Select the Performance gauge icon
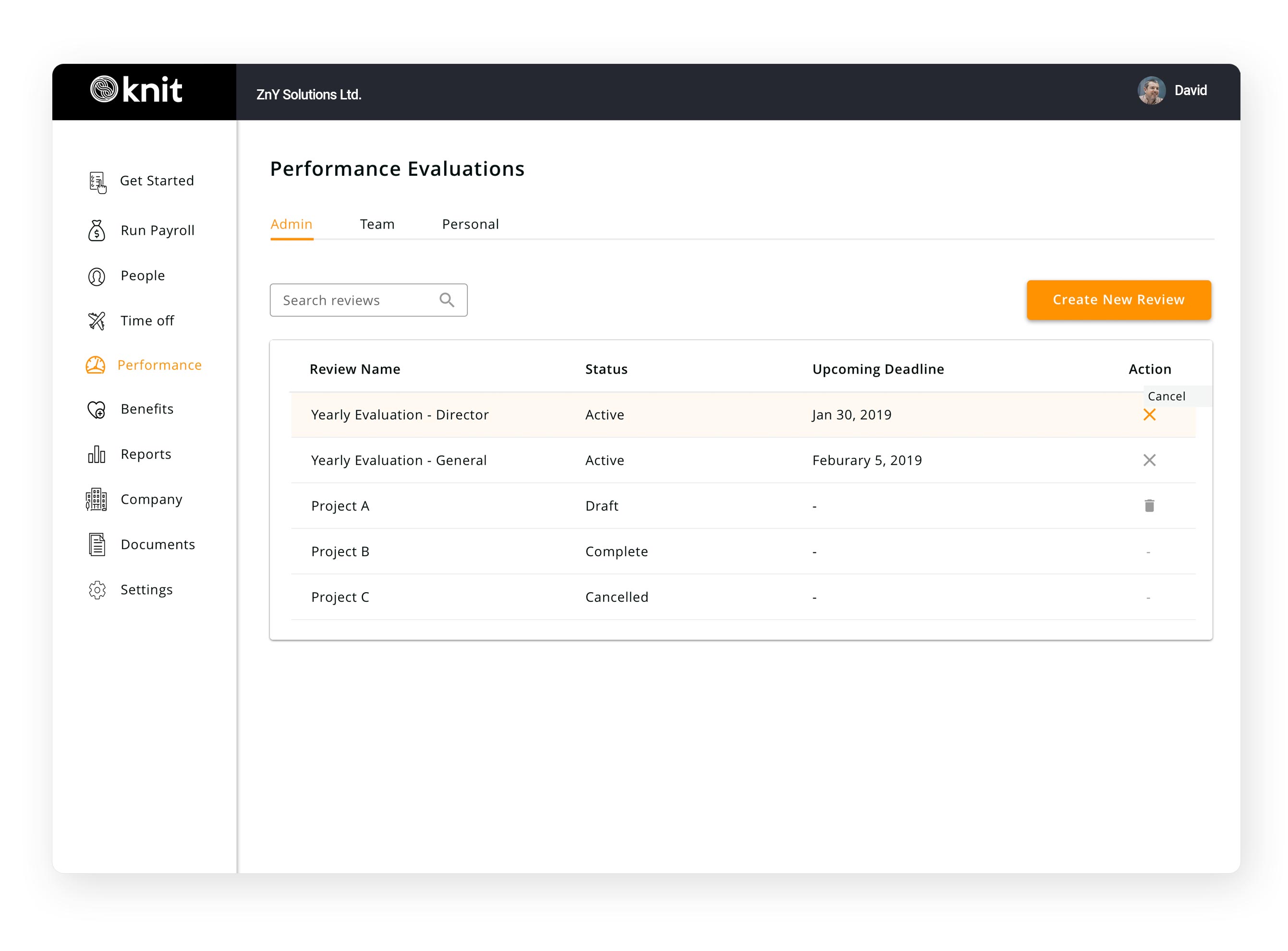The height and width of the screenshot is (951, 1288). 96,365
